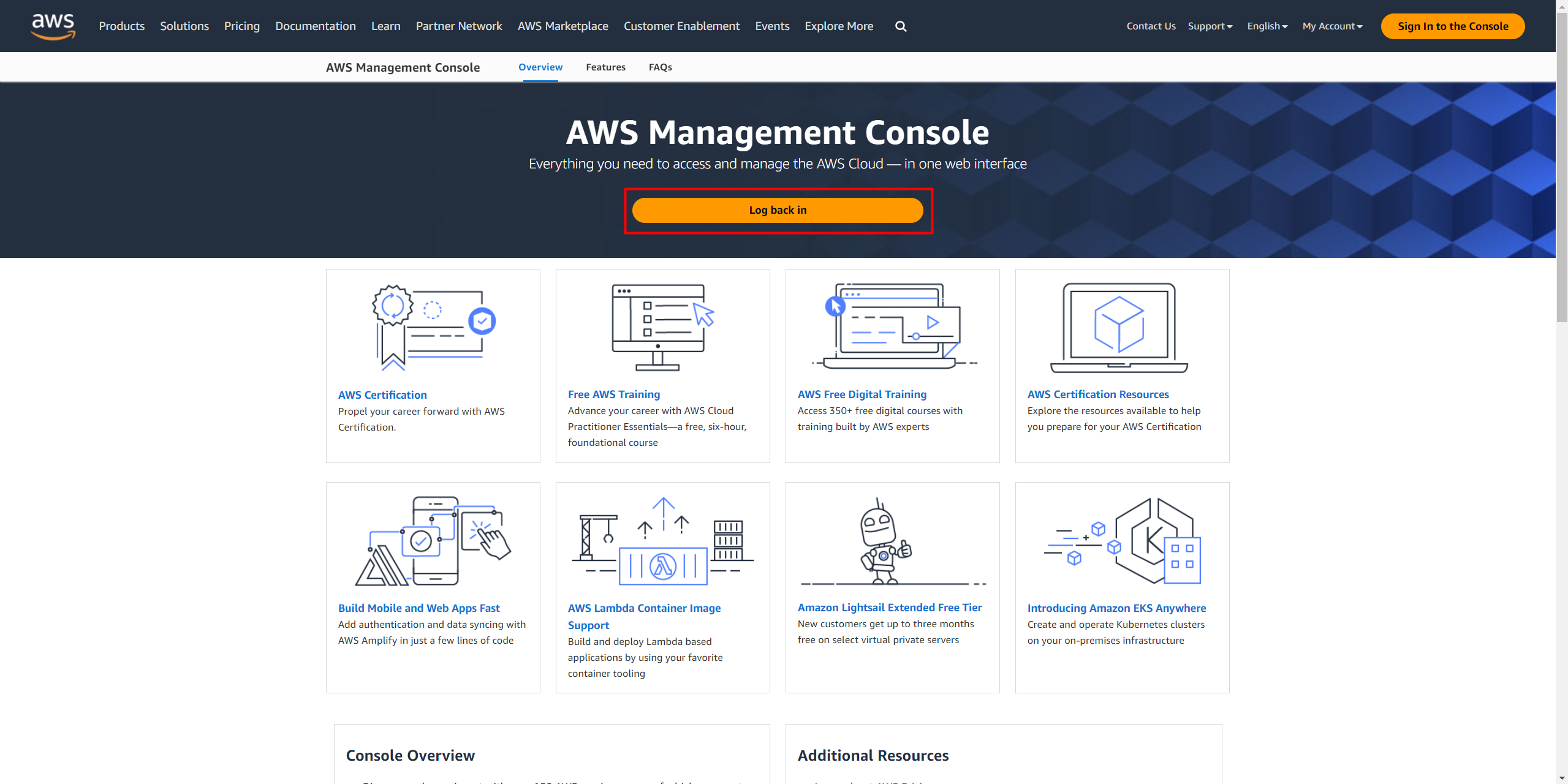Open the Solutions menu

click(184, 26)
